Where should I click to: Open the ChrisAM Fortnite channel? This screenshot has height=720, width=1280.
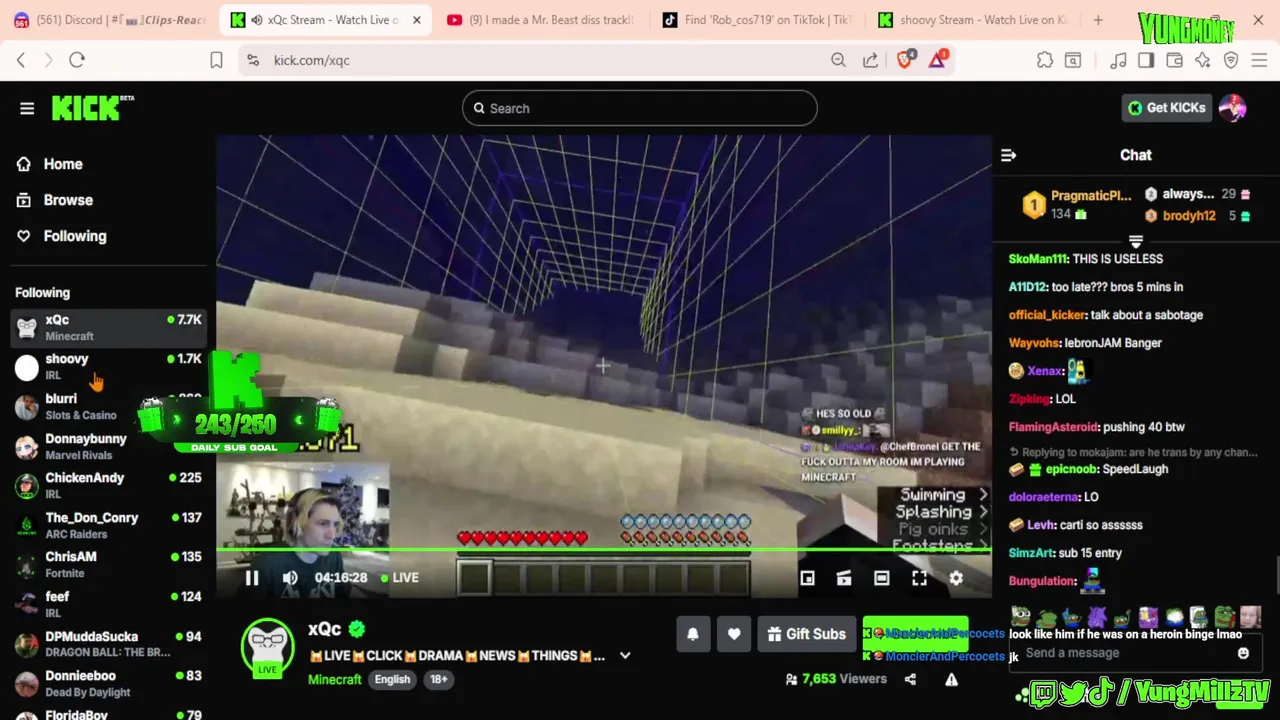pyautogui.click(x=108, y=565)
